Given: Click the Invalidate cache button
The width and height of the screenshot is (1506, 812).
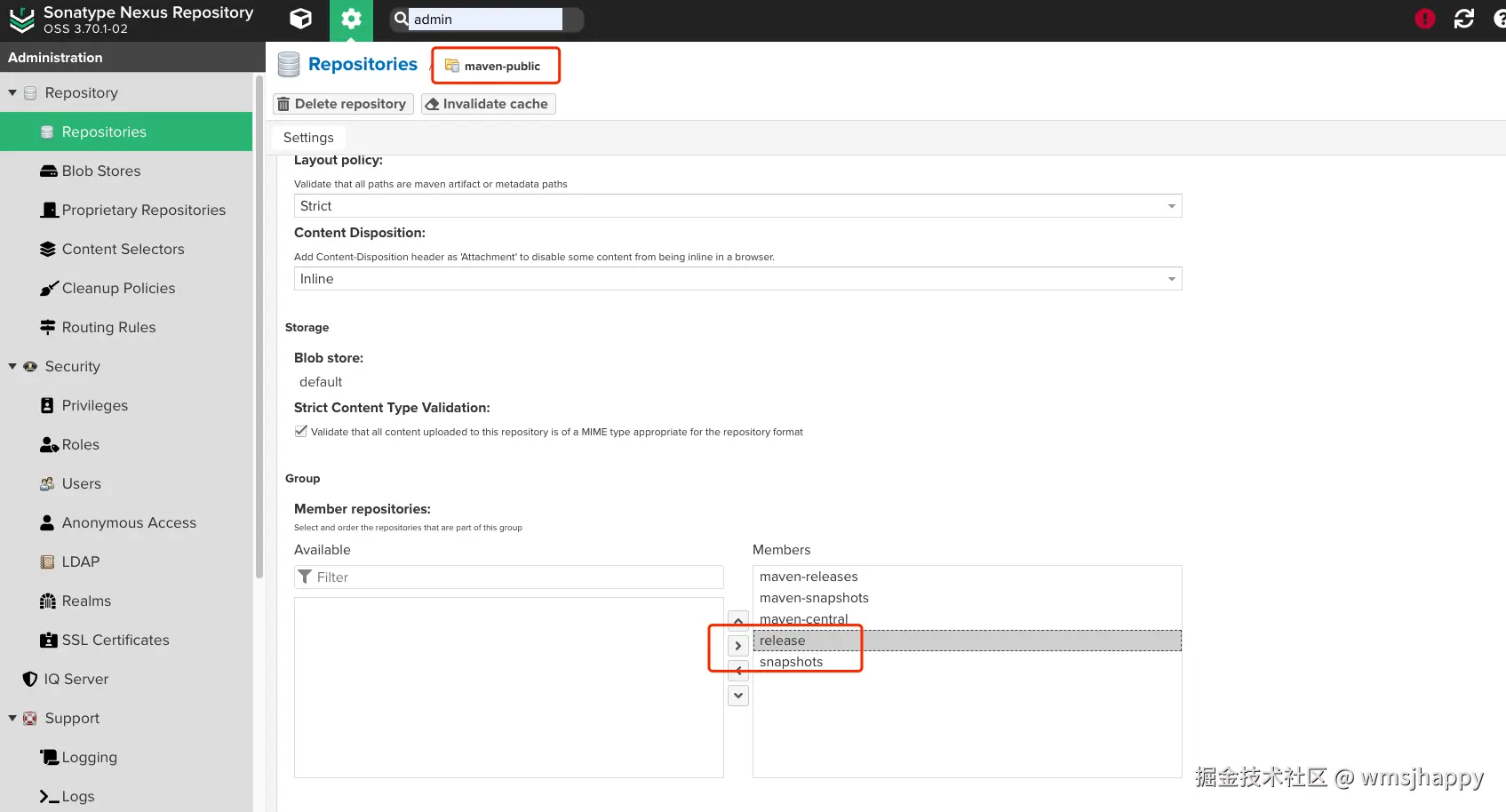Looking at the screenshot, I should point(489,104).
